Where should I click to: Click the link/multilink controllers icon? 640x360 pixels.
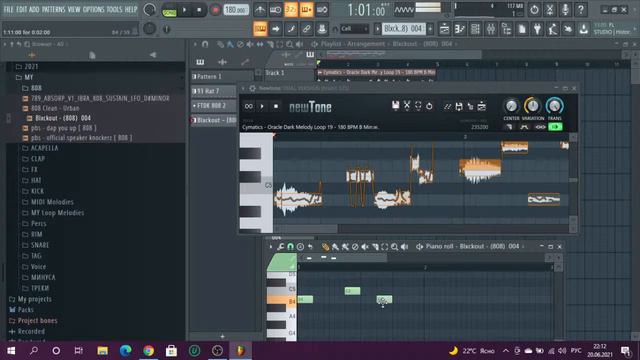pos(307,29)
